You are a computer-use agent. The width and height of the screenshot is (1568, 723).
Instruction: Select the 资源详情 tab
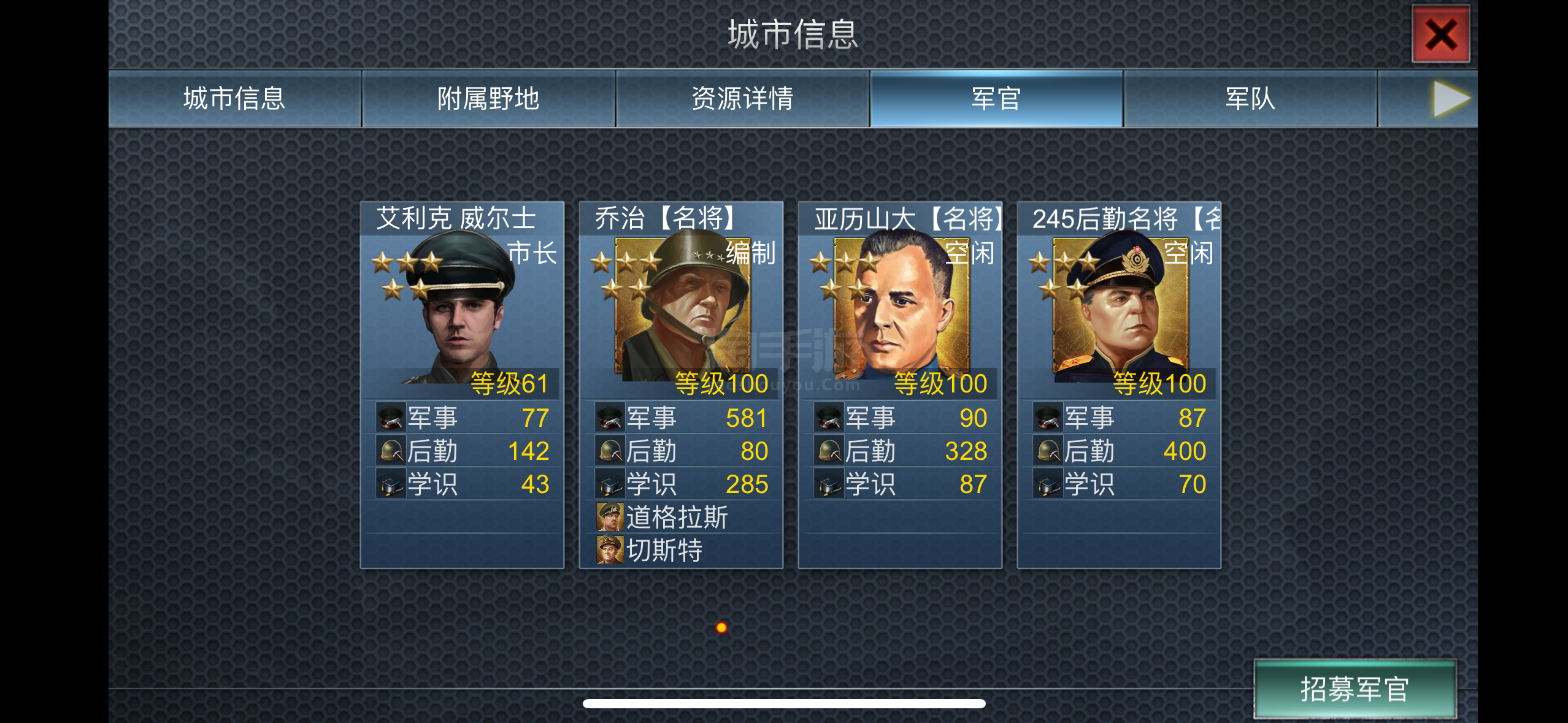pyautogui.click(x=742, y=99)
